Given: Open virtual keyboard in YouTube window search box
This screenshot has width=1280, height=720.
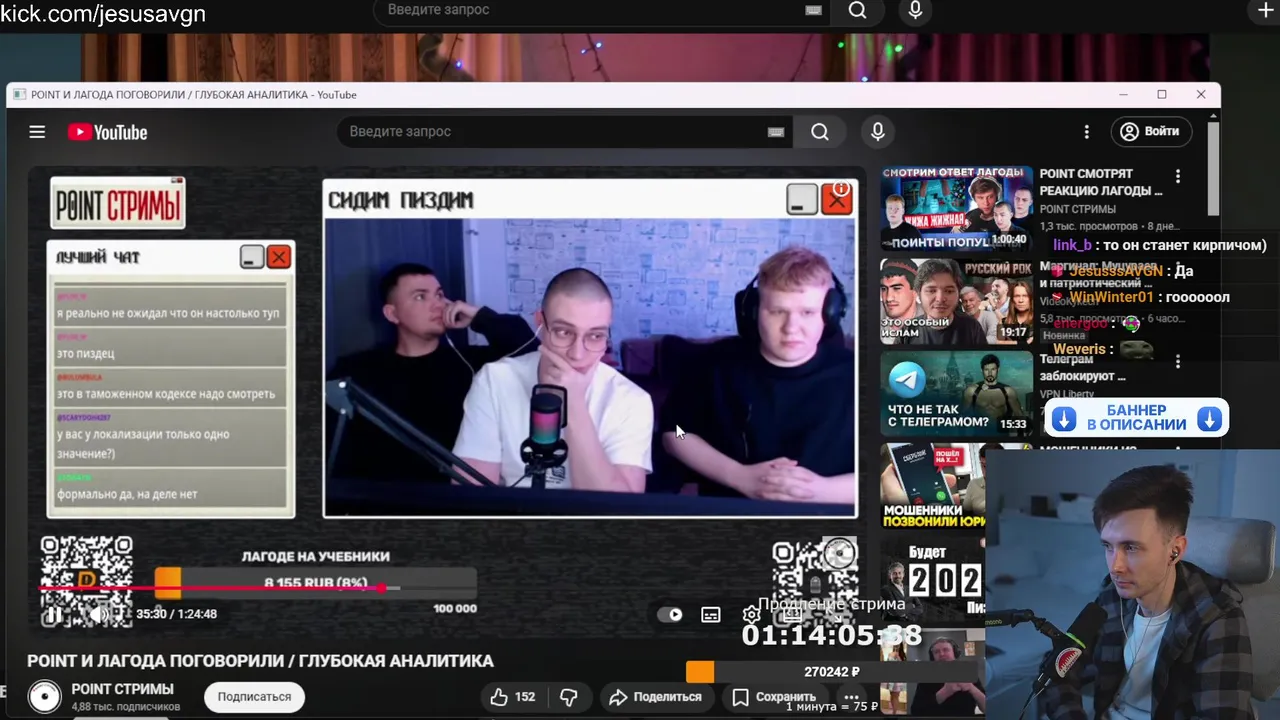Looking at the screenshot, I should coord(776,132).
